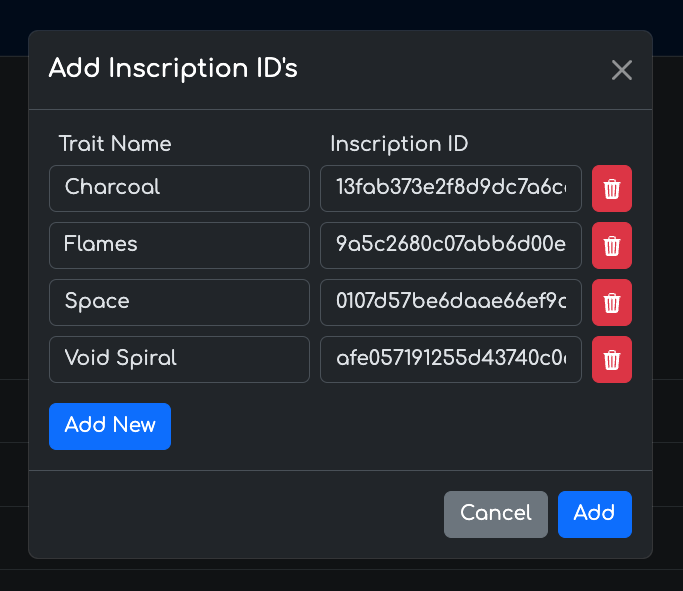Image resolution: width=683 pixels, height=591 pixels.
Task: Close the Add Inscription ID's dialog
Action: click(x=622, y=70)
